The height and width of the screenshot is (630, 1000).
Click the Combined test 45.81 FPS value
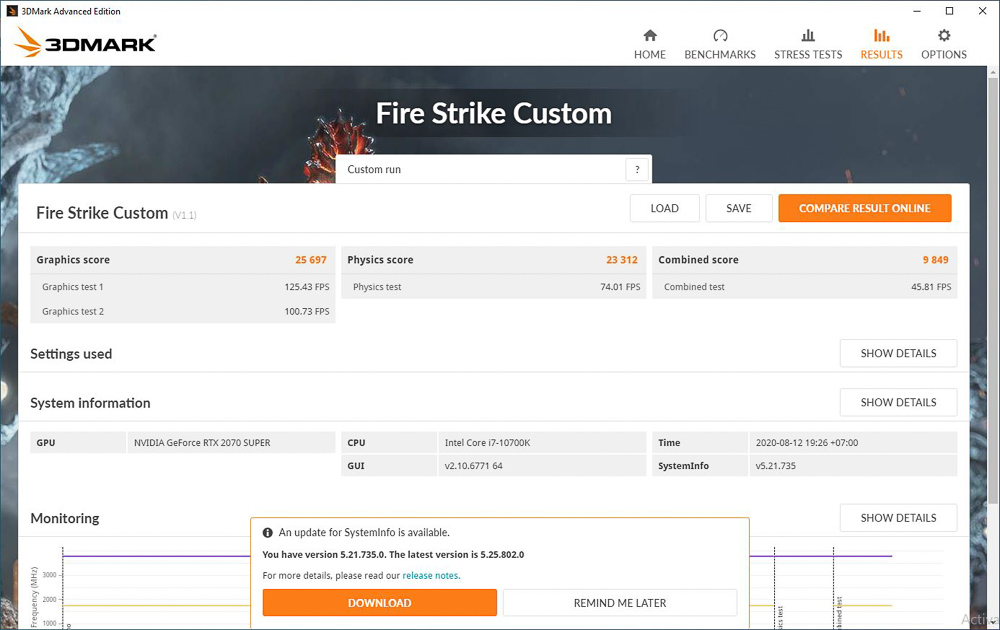point(931,287)
